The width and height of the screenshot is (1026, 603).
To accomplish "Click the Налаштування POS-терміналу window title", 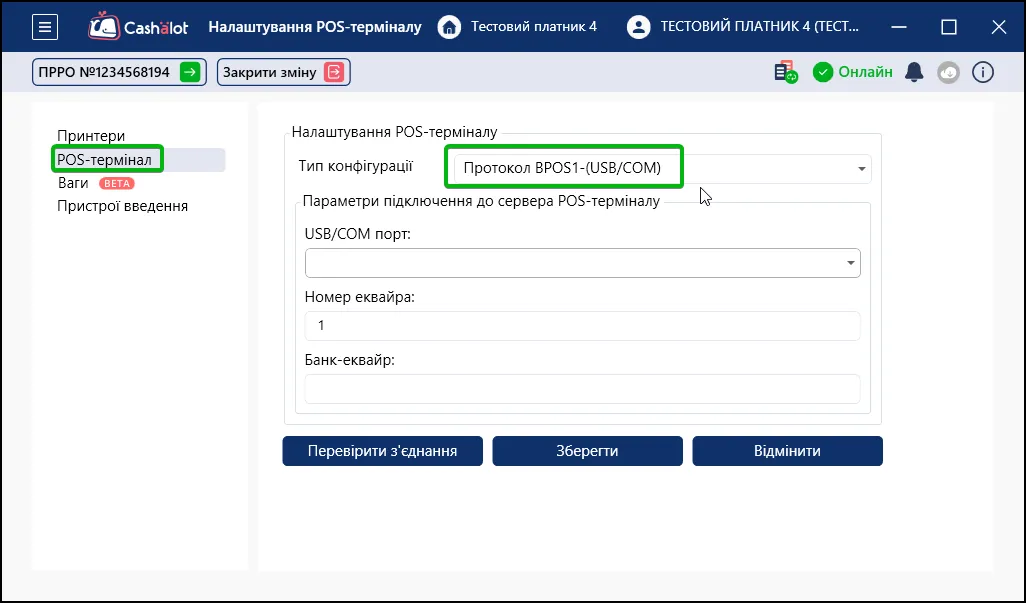I will click(315, 27).
